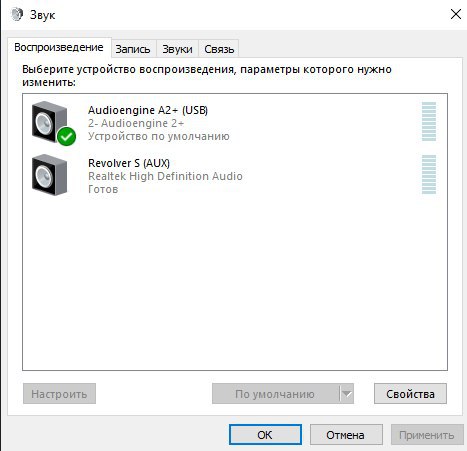
Task: Click the По умолчанию button
Action: [x=275, y=394]
